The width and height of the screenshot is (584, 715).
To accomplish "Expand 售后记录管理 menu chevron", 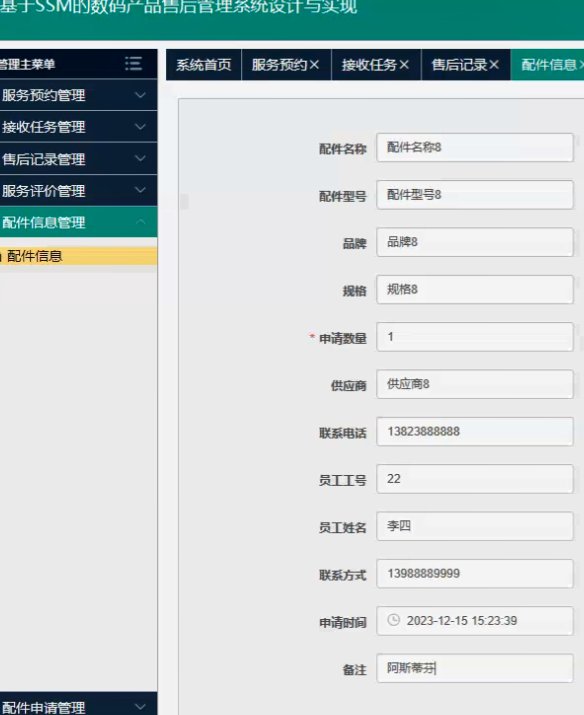I will tap(140, 158).
